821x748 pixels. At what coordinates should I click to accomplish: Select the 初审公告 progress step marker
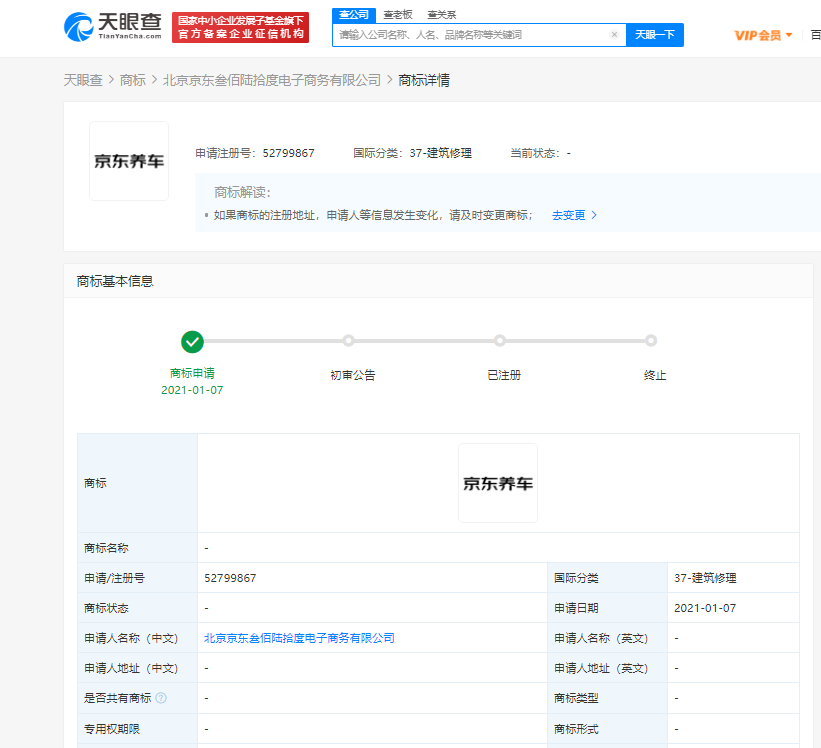[349, 341]
